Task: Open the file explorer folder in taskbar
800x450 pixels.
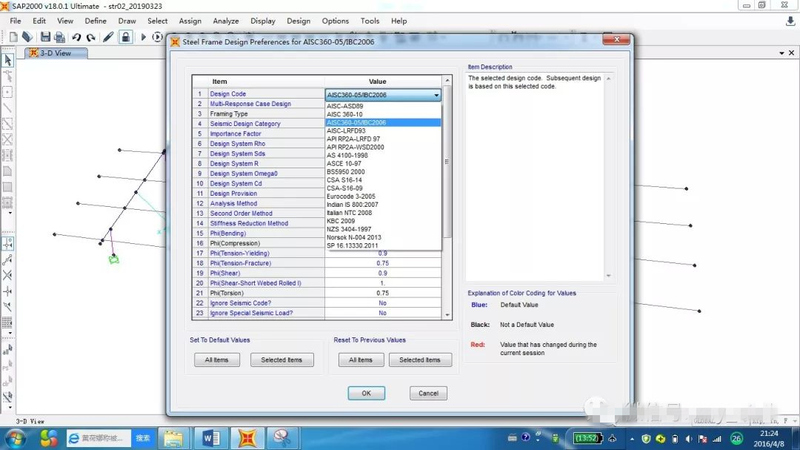Action: coord(173,438)
